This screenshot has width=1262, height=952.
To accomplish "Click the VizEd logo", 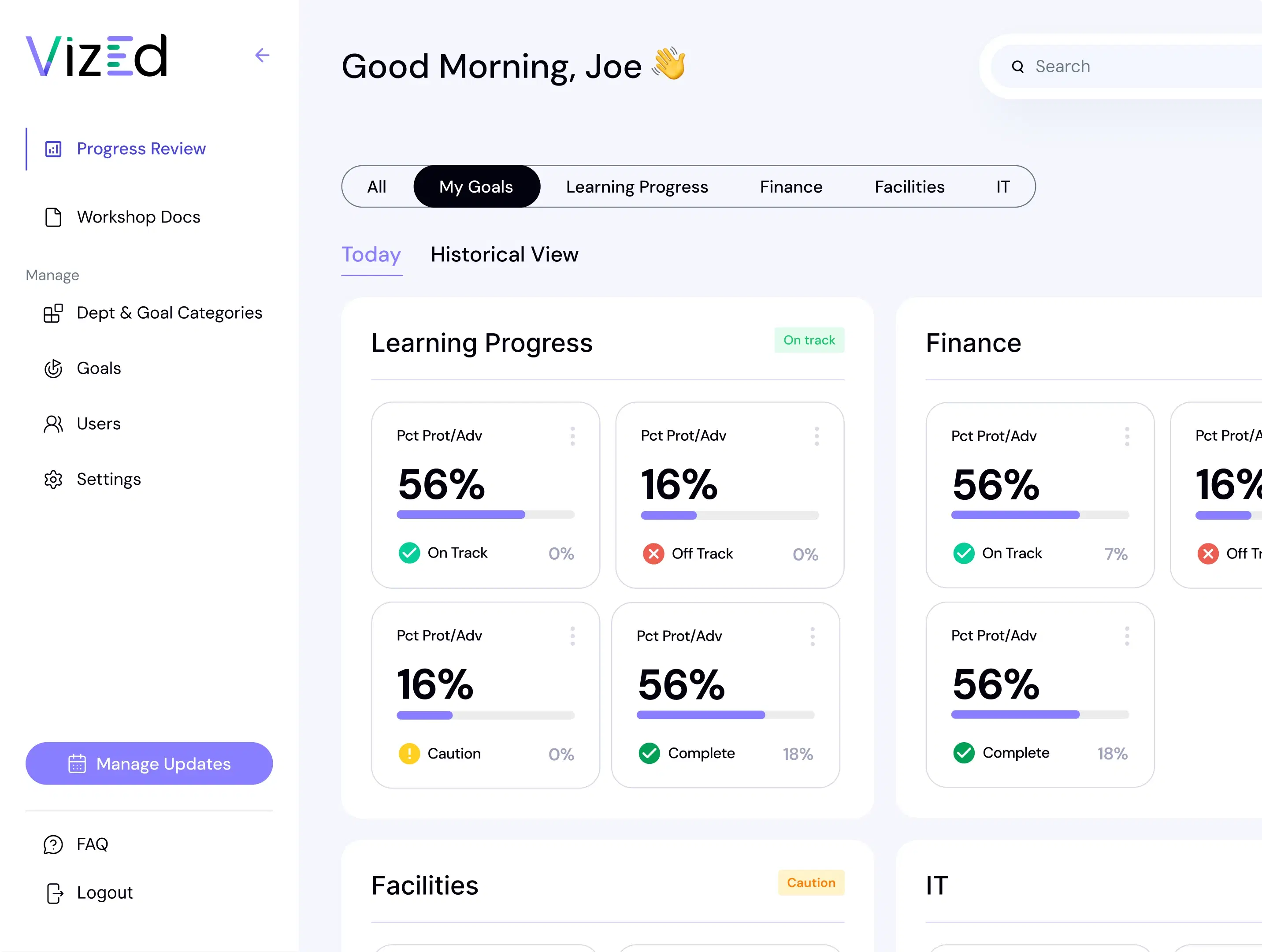I will coord(97,56).
